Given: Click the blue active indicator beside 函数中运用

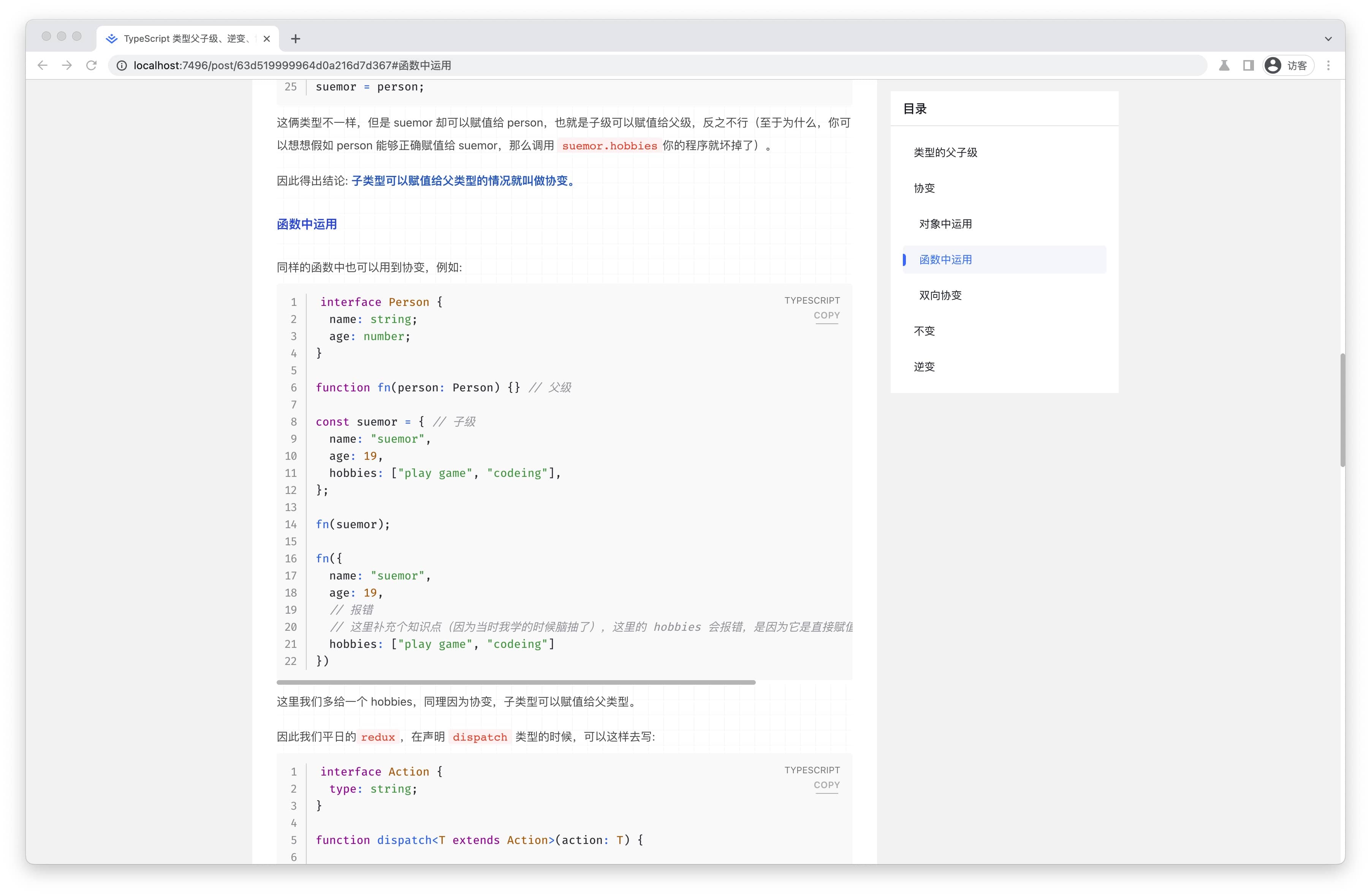Looking at the screenshot, I should tap(904, 260).
